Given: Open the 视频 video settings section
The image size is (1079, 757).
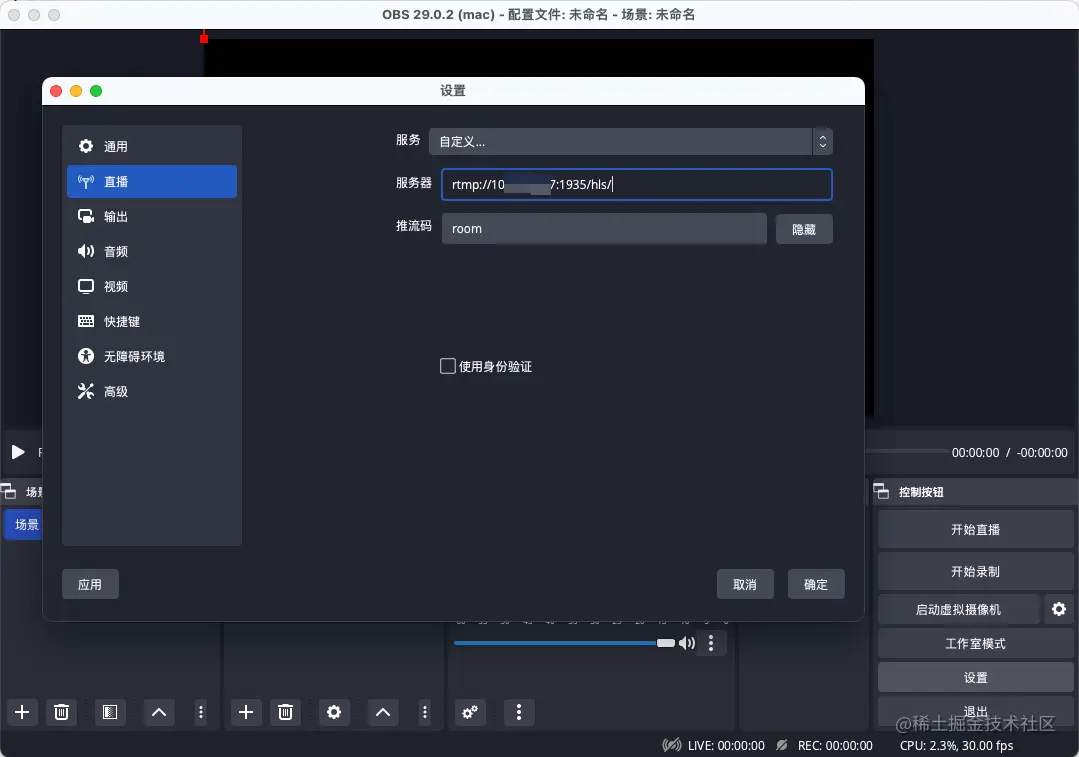Looking at the screenshot, I should 151,286.
